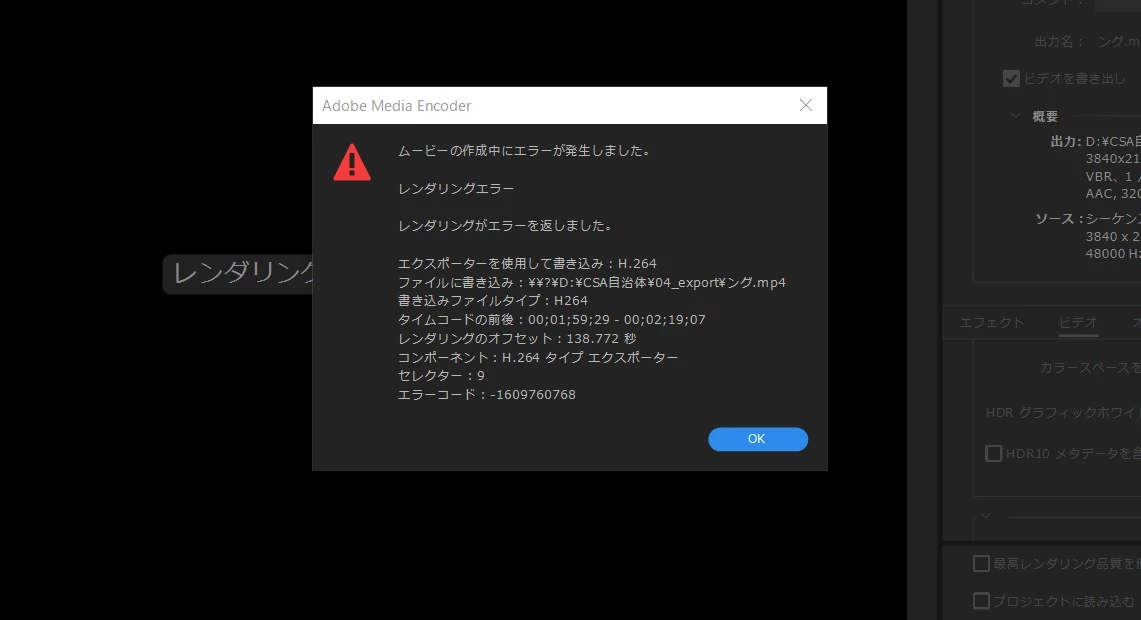The height and width of the screenshot is (620, 1141).
Task: Tick the プロジェクトに読み込む checkbox
Action: tap(981, 601)
